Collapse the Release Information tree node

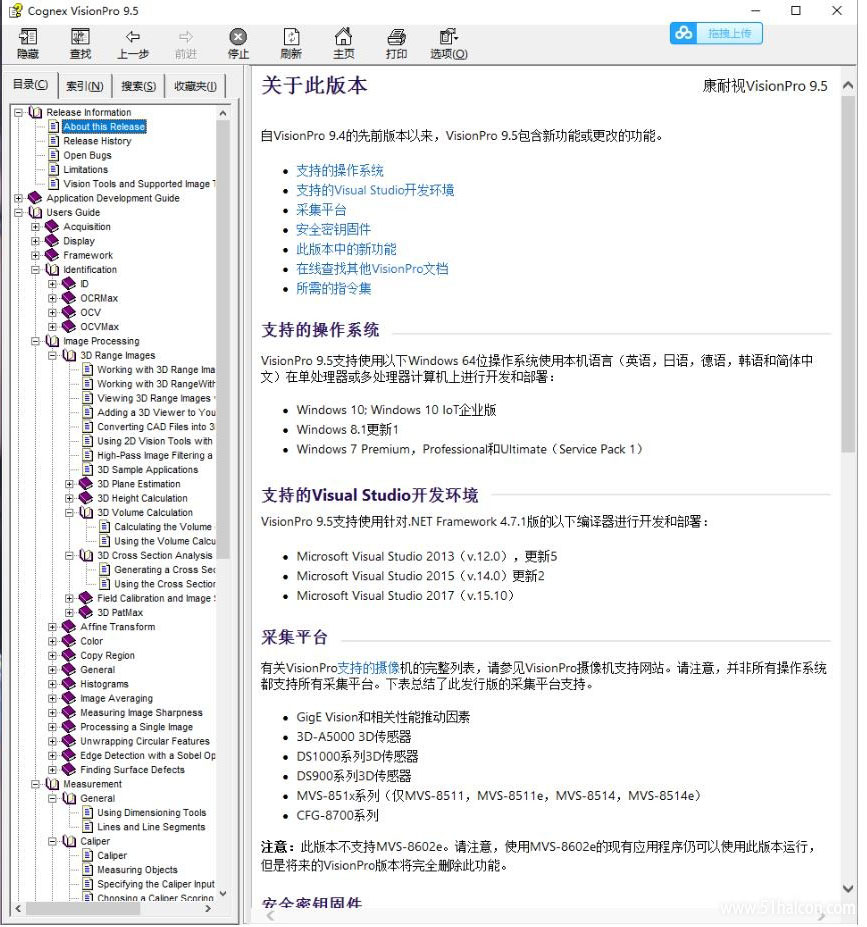point(18,112)
